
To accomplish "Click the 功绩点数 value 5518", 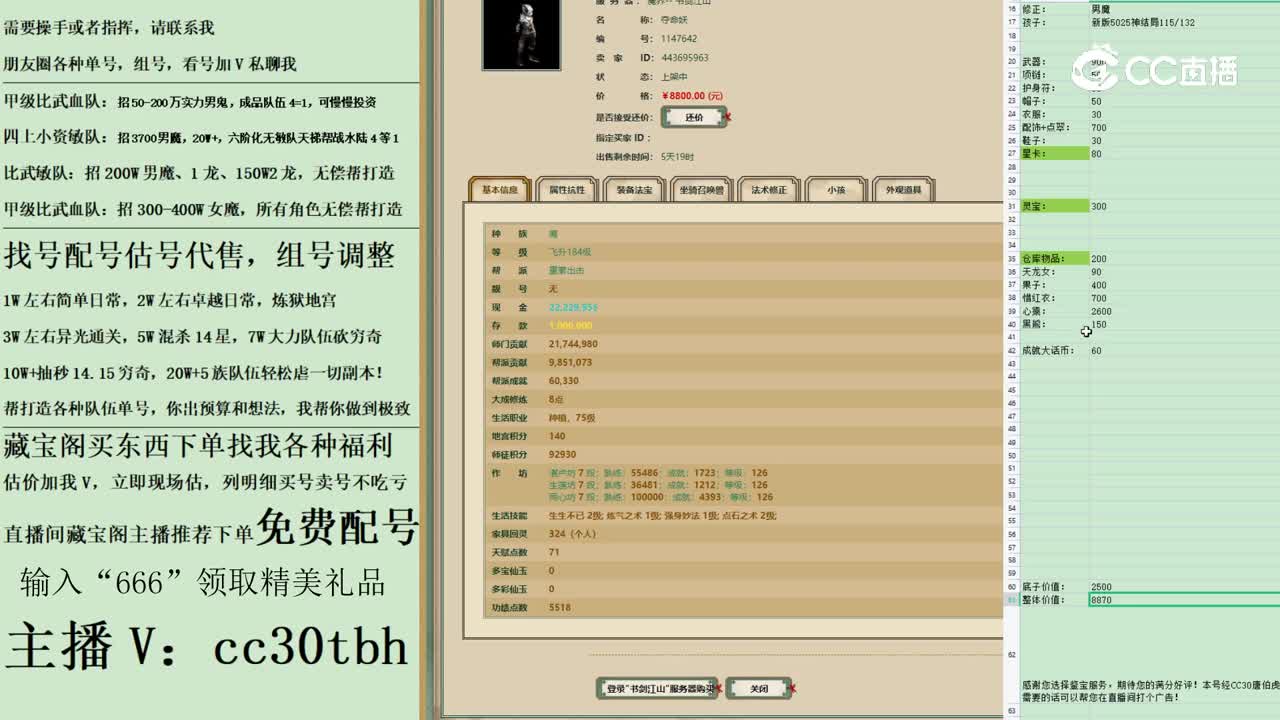I will pos(559,607).
